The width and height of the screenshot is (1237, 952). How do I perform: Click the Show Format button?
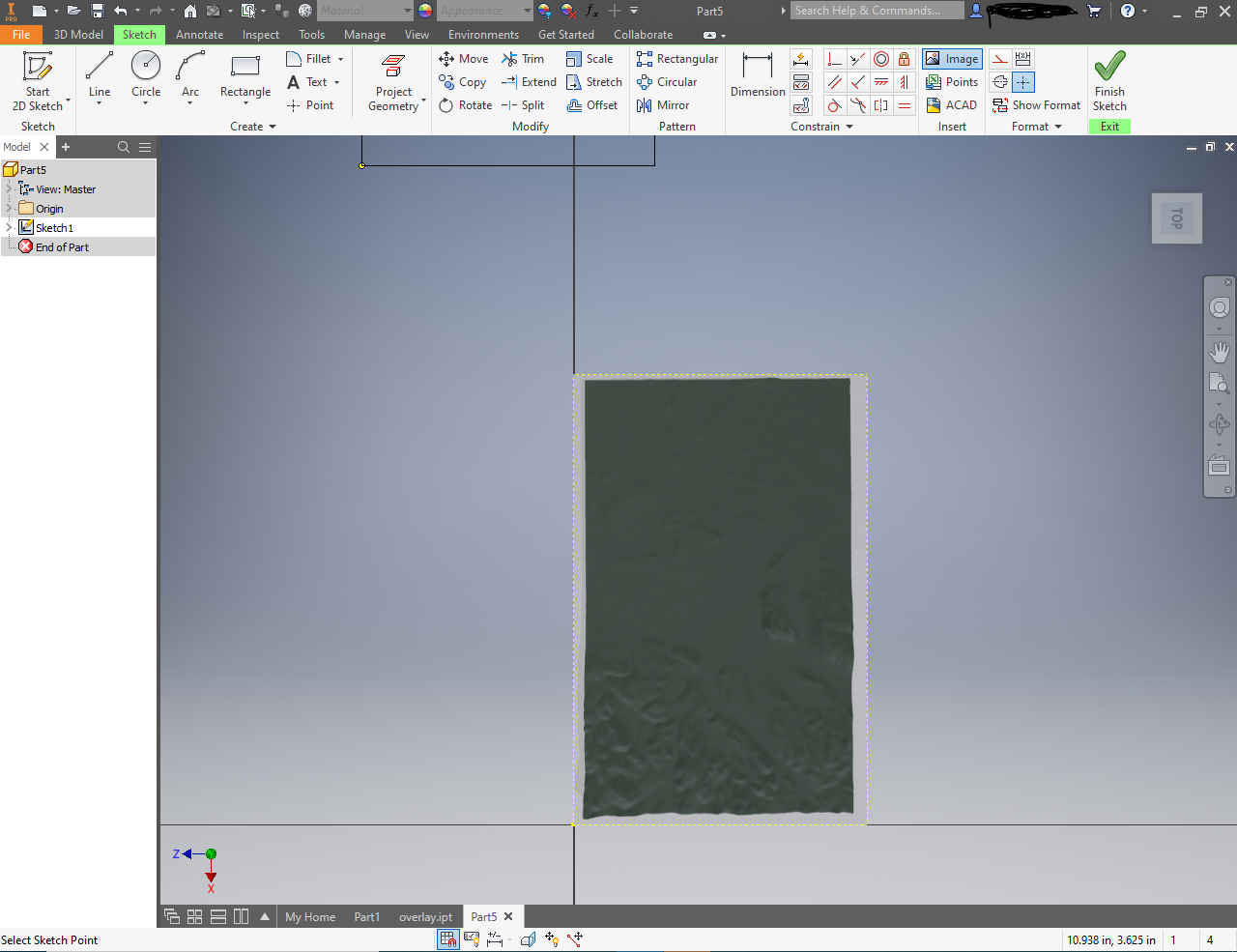point(1036,105)
